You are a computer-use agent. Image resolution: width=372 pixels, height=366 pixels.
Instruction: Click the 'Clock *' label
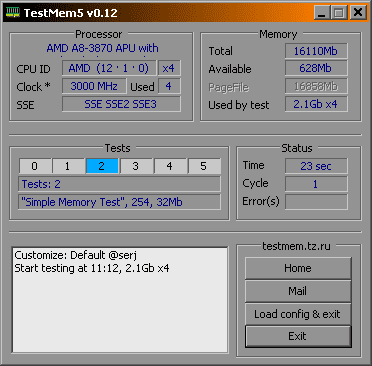(x=33, y=87)
